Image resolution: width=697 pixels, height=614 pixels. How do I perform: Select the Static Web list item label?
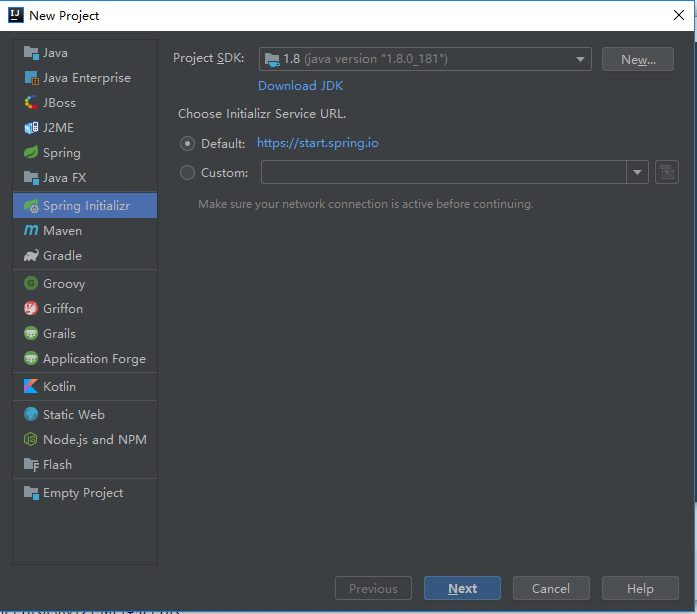coord(74,414)
